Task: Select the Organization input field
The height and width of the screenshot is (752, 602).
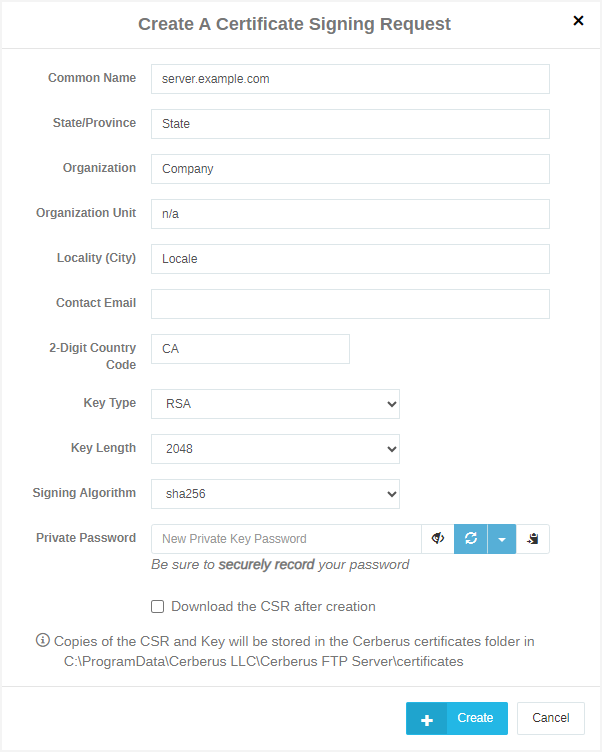Action: [350, 169]
